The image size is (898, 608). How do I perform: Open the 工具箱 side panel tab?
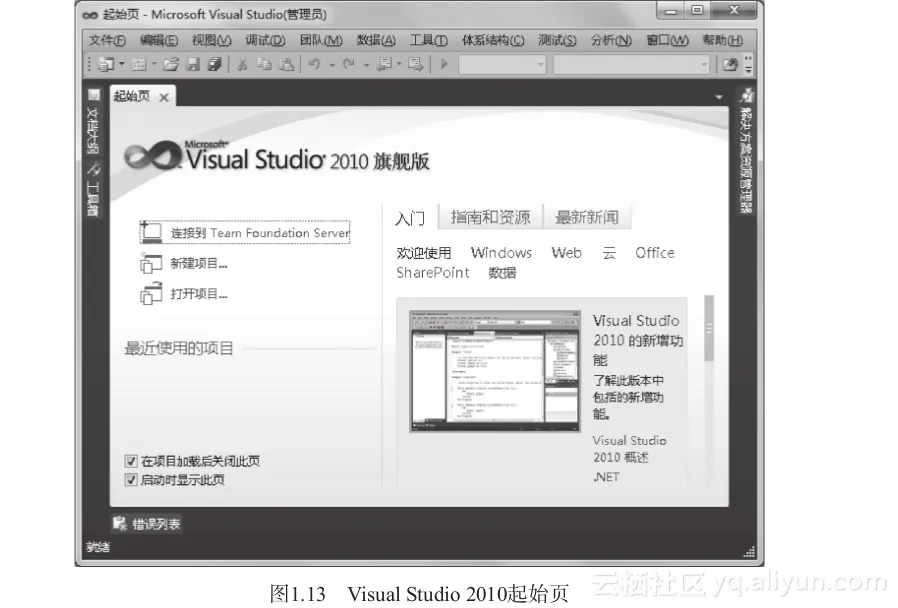[93, 189]
